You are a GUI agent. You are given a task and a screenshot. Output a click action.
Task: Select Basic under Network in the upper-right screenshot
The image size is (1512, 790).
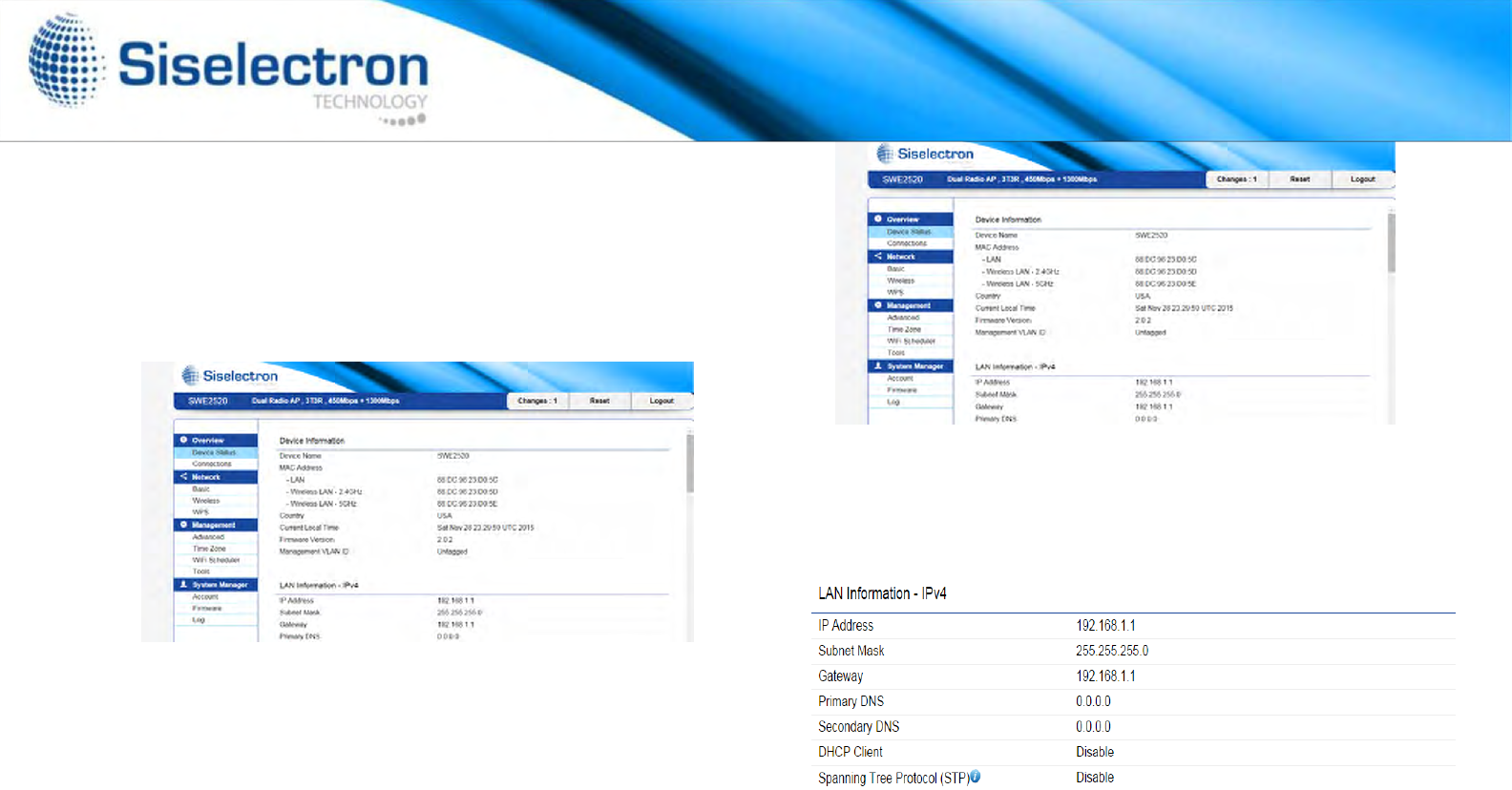895,269
